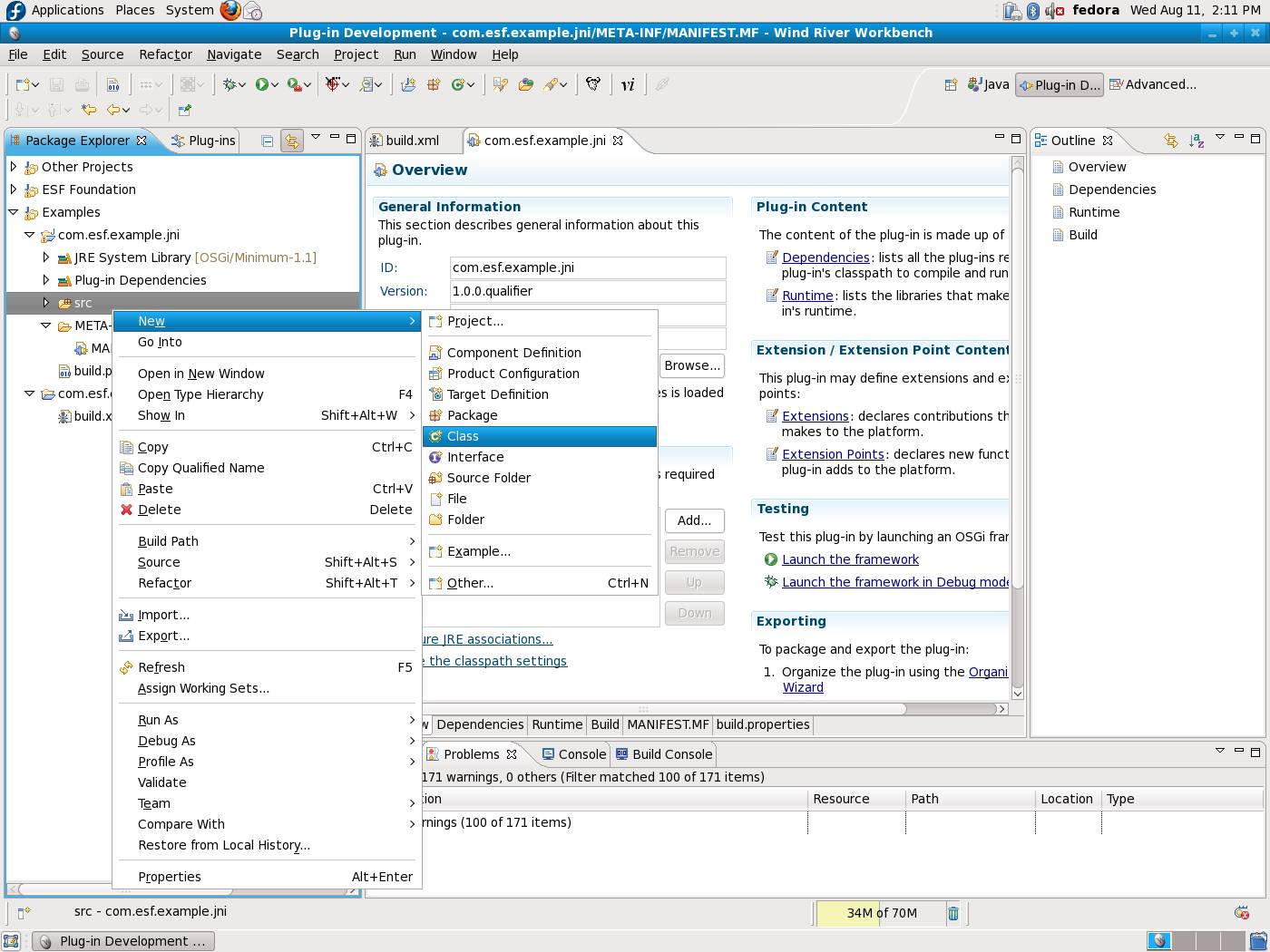Open the Extension Points link
This screenshot has height=952, width=1270.
(833, 454)
